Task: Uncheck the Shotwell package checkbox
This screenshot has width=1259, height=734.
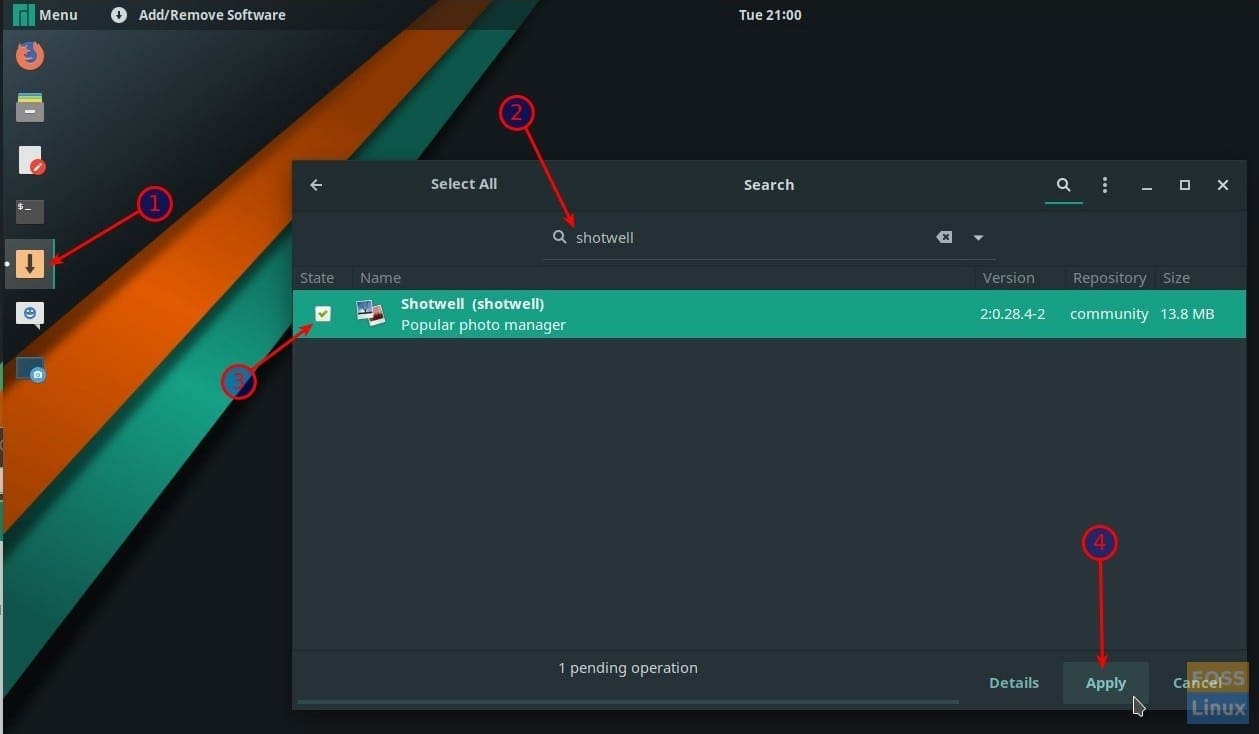Action: [323, 314]
